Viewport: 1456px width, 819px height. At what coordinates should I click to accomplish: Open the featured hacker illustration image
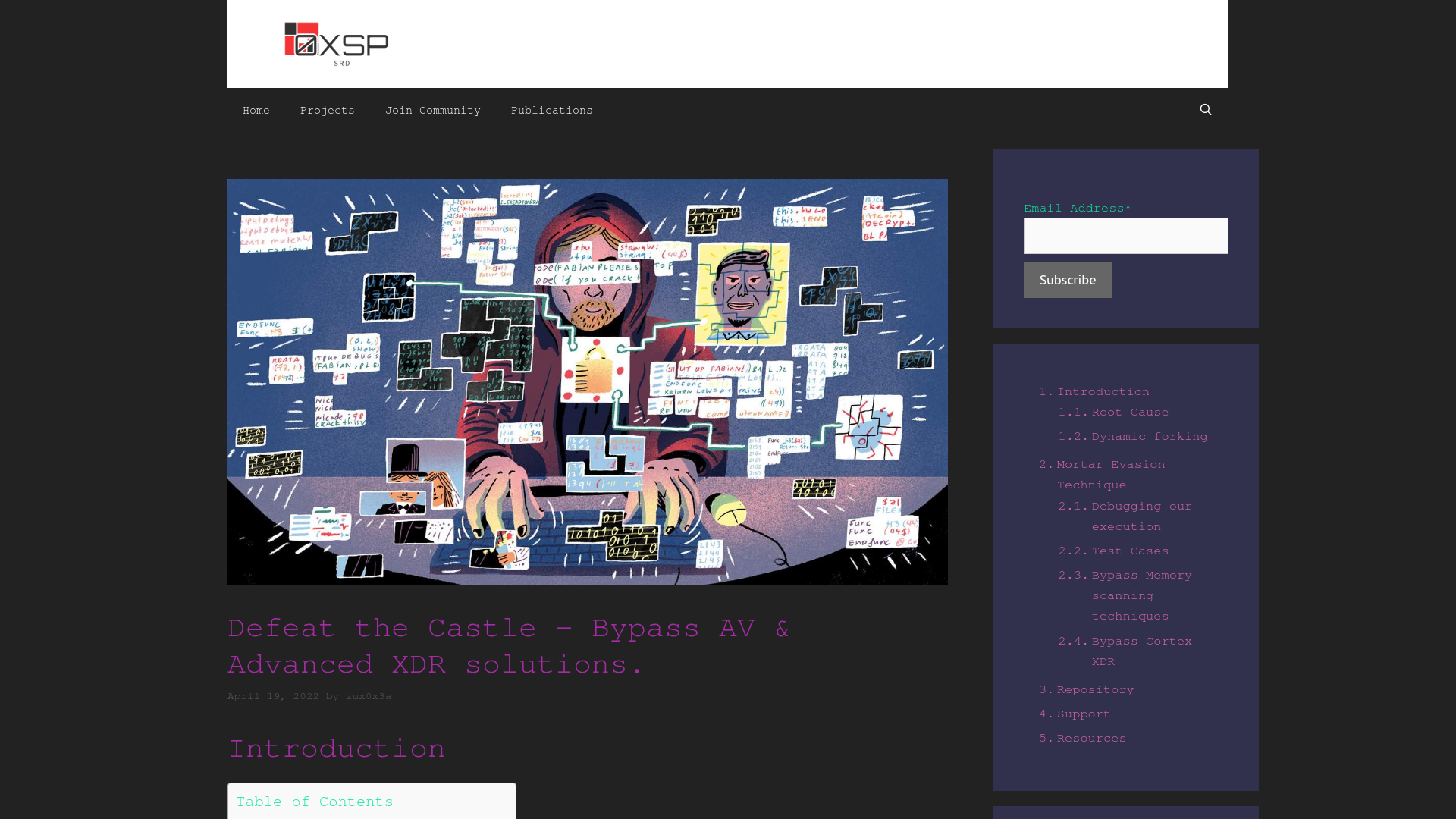point(588,381)
